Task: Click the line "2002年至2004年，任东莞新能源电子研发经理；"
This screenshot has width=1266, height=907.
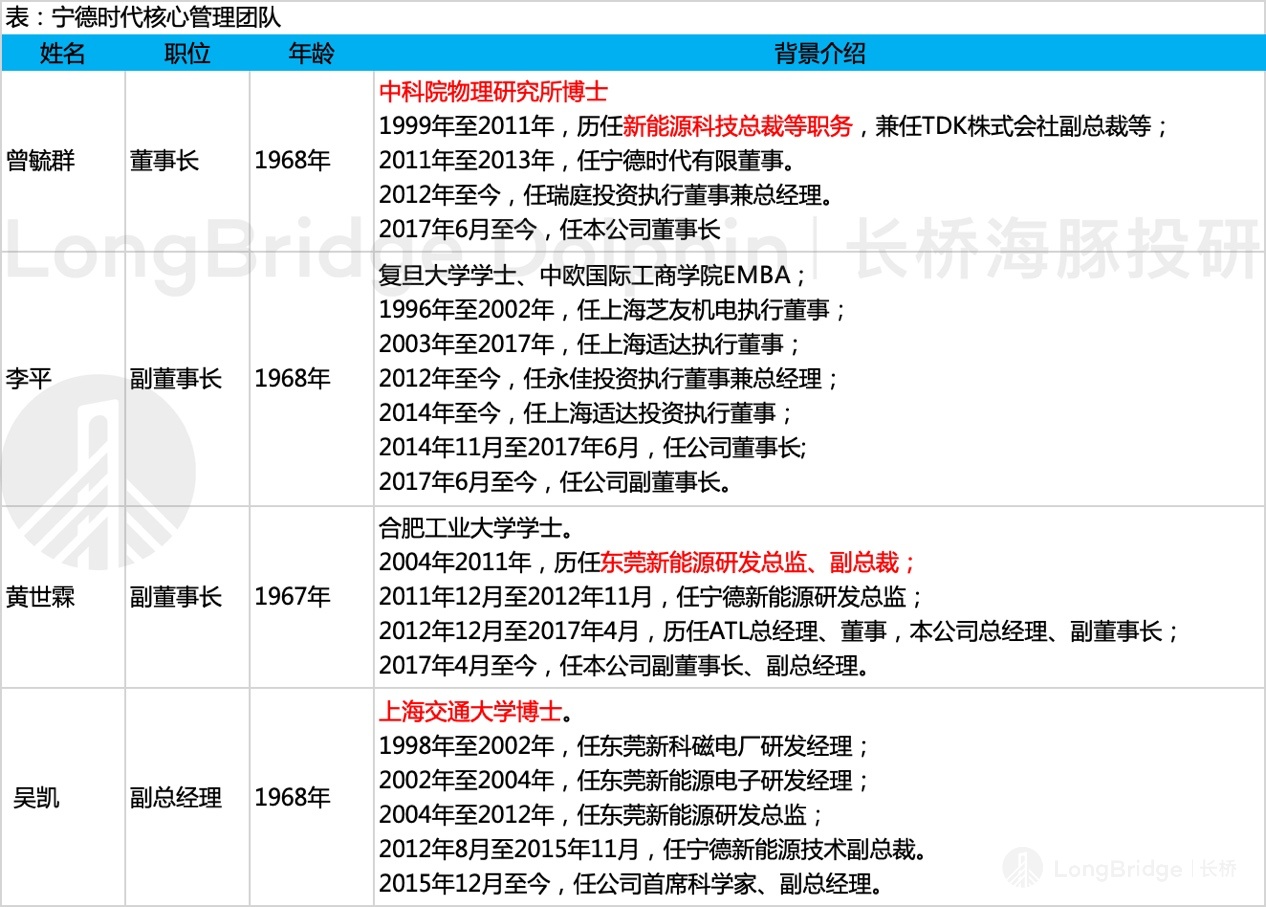Action: [625, 781]
